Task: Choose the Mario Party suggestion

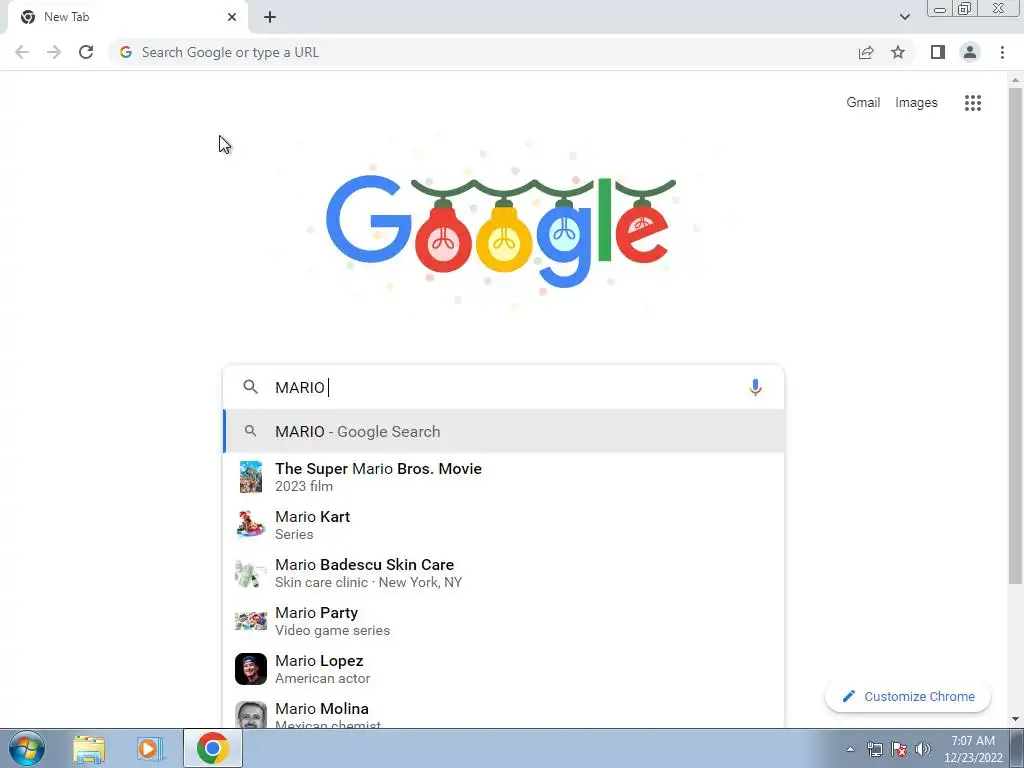Action: 504,621
